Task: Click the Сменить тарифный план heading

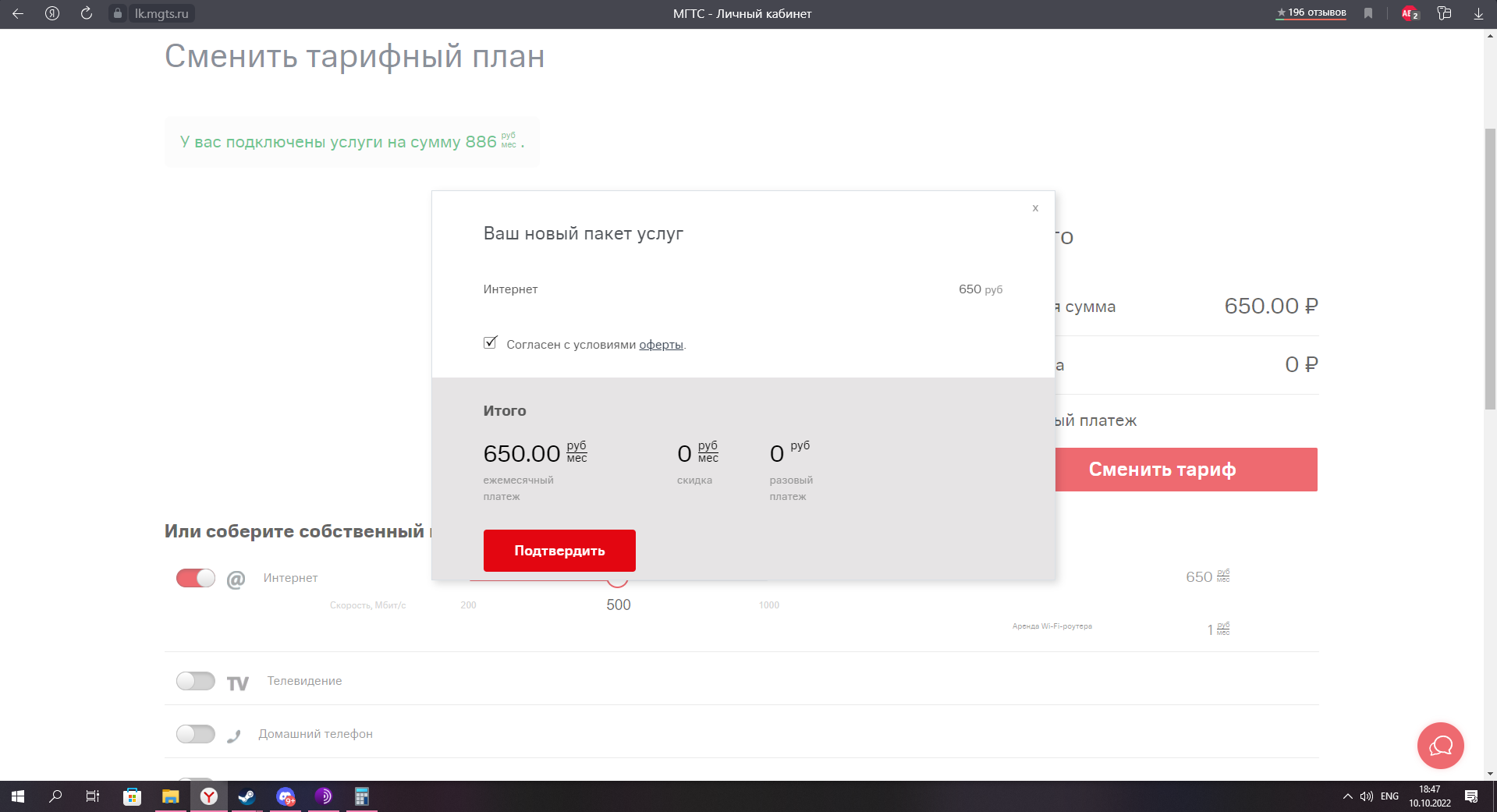Action: 354,56
